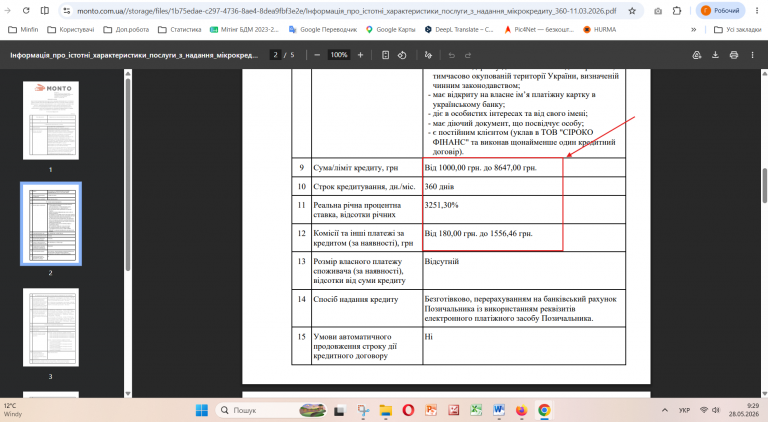Open Excel from the taskbar
The height and width of the screenshot is (422, 768).
point(476,410)
